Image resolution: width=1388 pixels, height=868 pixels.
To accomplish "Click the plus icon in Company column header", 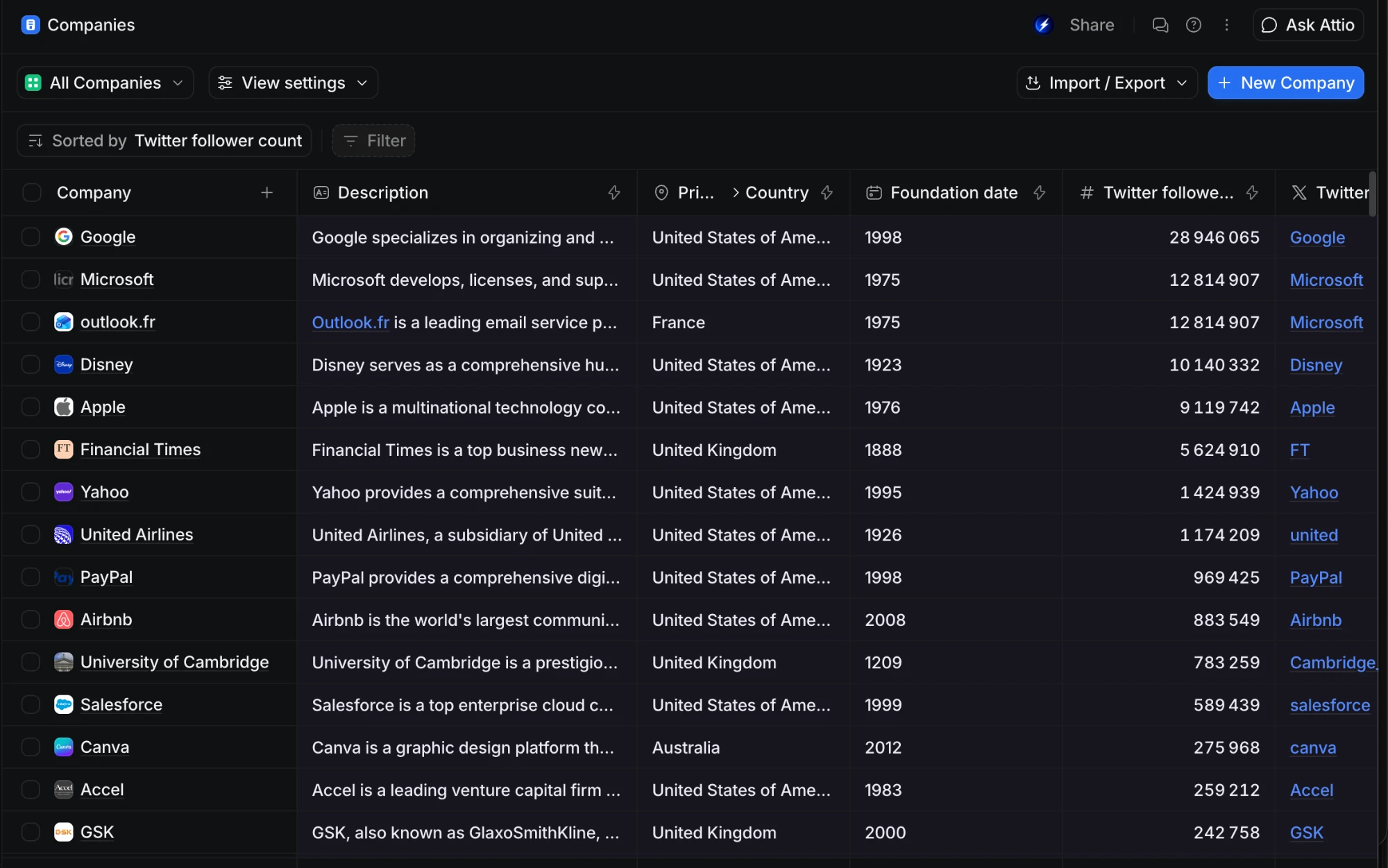I will coord(267,192).
